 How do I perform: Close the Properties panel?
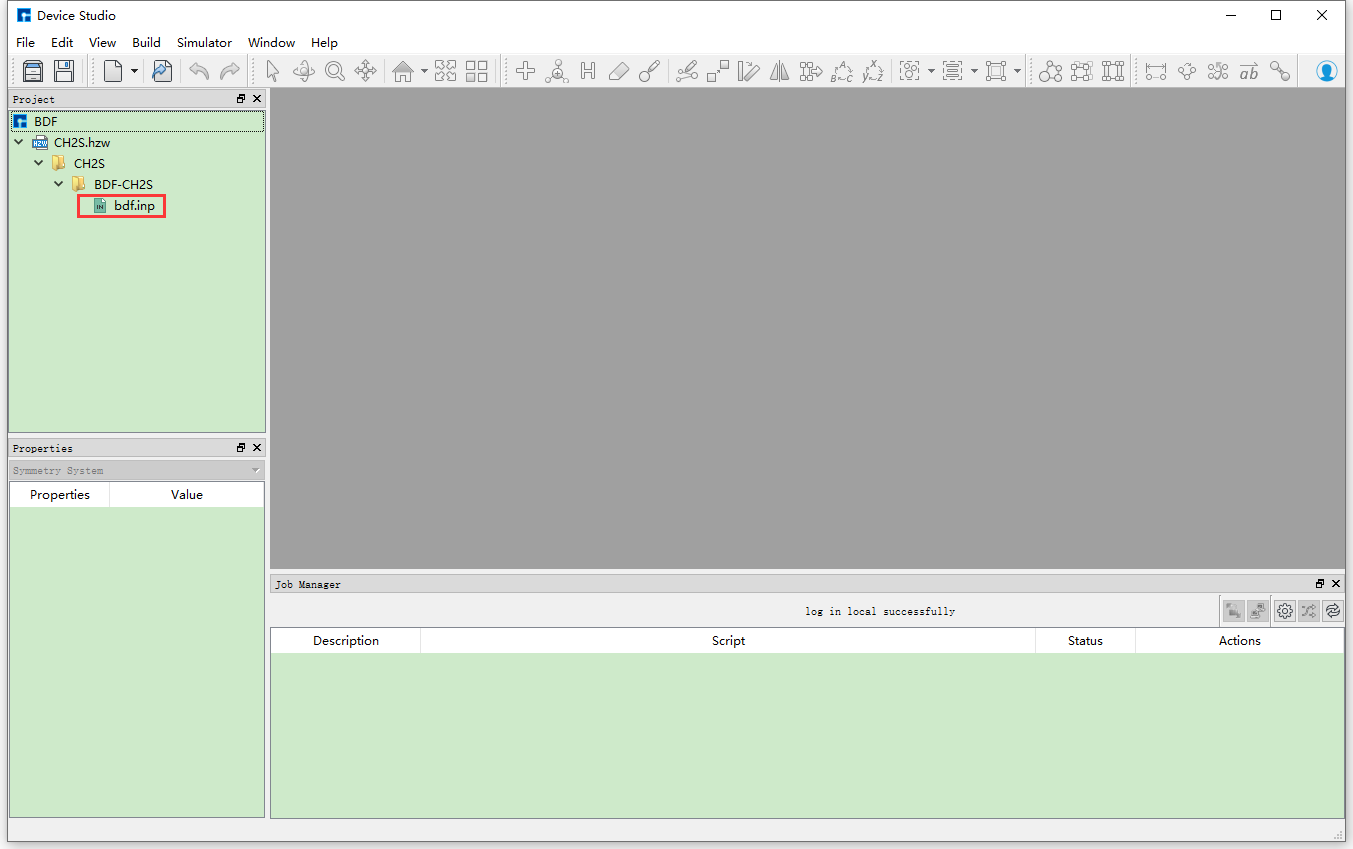tap(257, 448)
